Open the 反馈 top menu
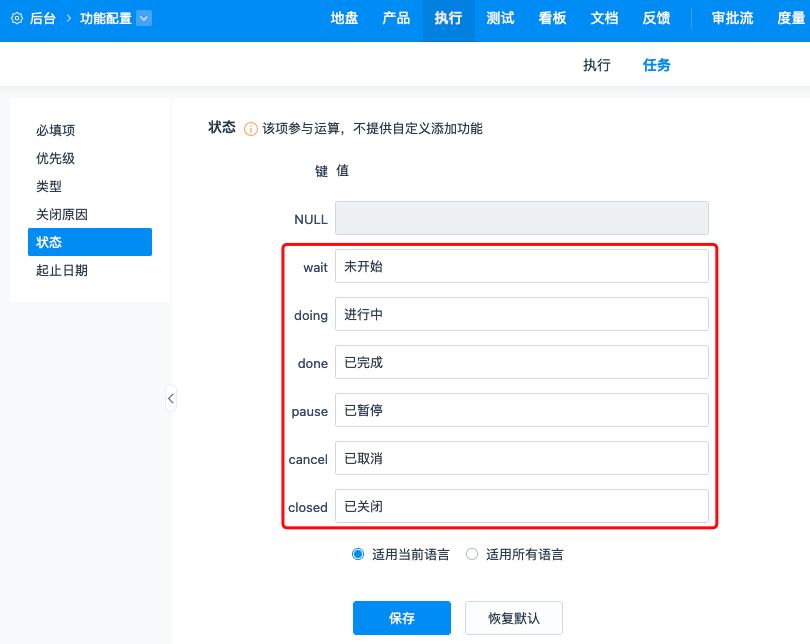 pos(657,19)
